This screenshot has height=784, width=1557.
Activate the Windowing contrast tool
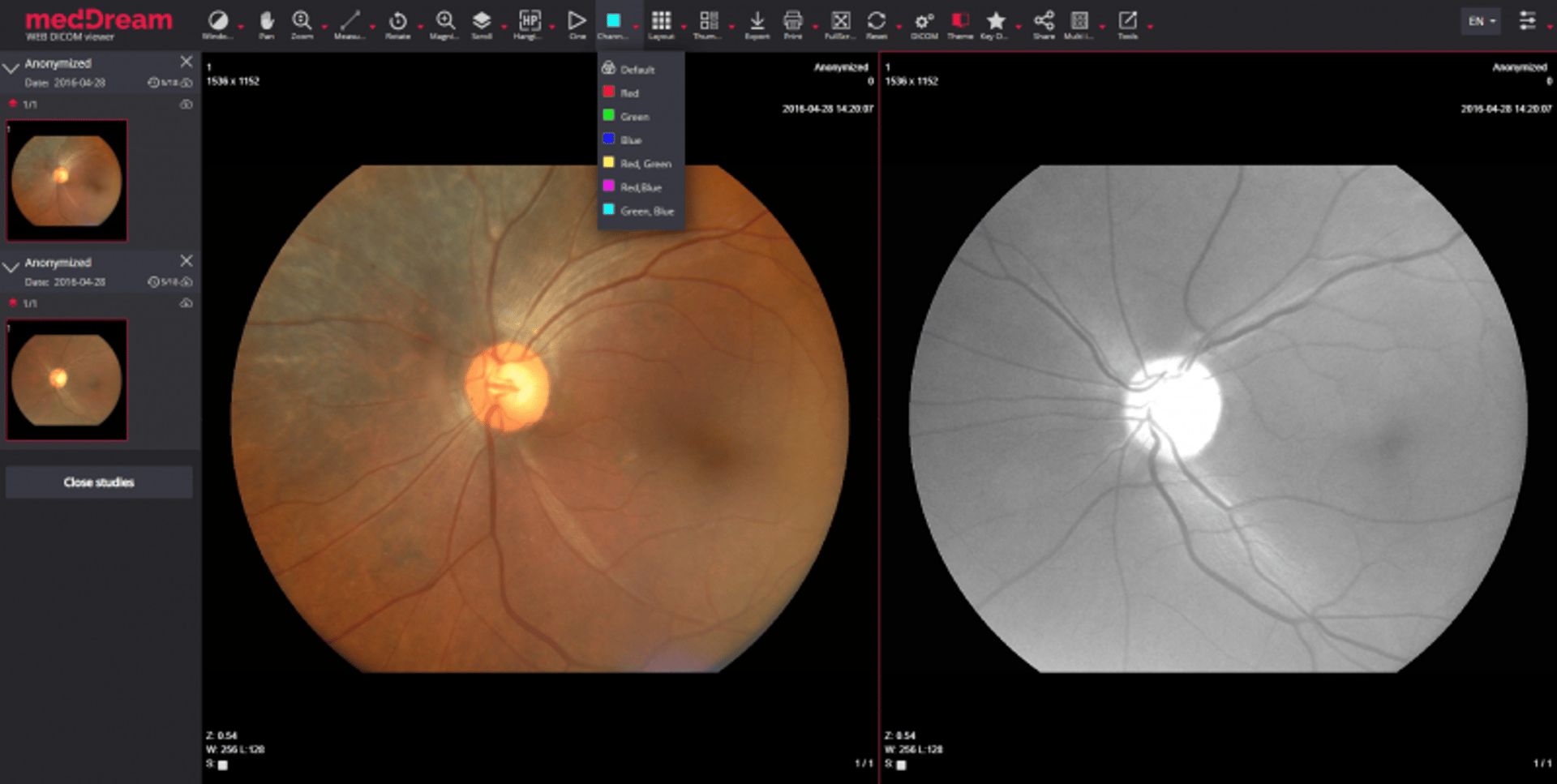point(217,23)
